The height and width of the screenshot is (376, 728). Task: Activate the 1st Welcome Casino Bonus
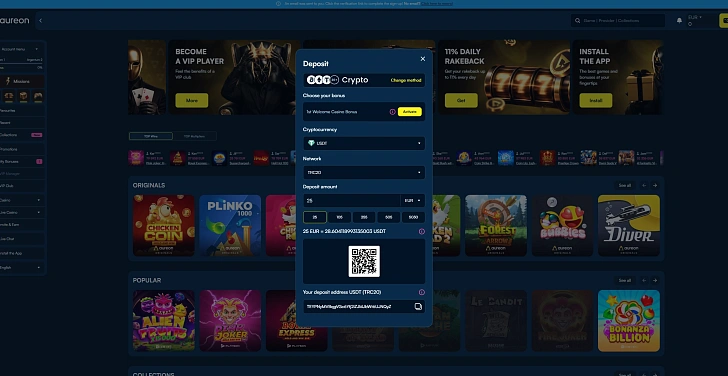[410, 112]
